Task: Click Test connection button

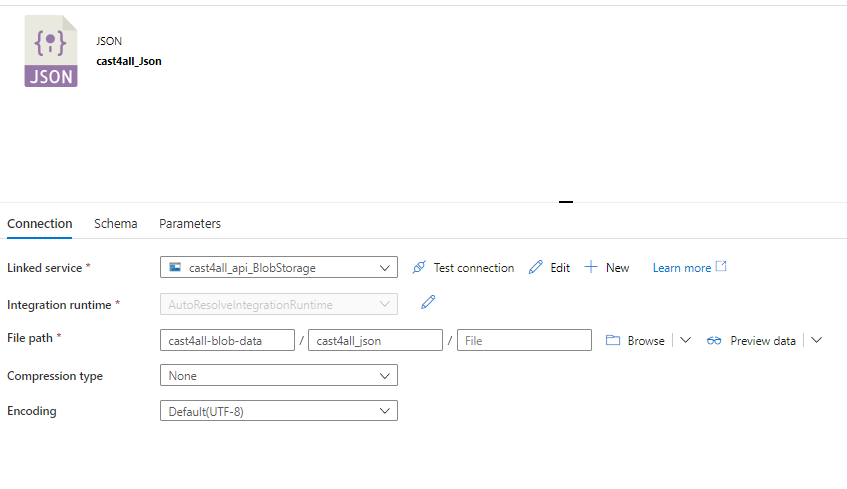Action: point(463,267)
